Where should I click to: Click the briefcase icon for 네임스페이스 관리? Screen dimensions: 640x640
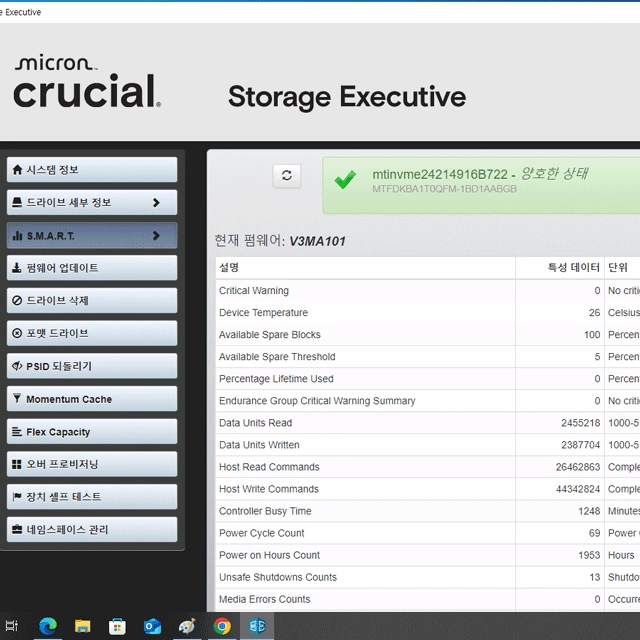17,529
